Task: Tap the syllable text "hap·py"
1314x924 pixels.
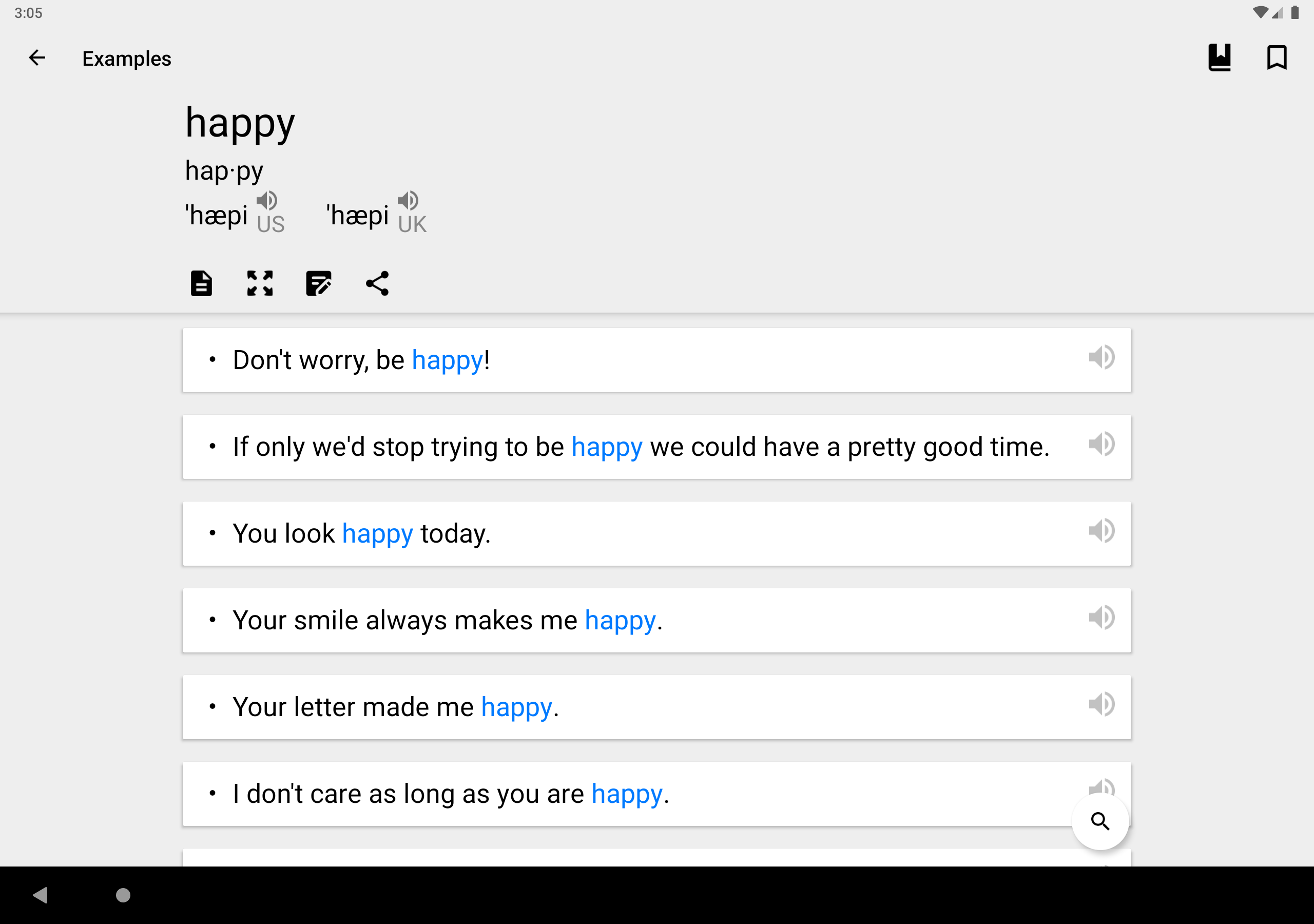Action: (x=224, y=171)
